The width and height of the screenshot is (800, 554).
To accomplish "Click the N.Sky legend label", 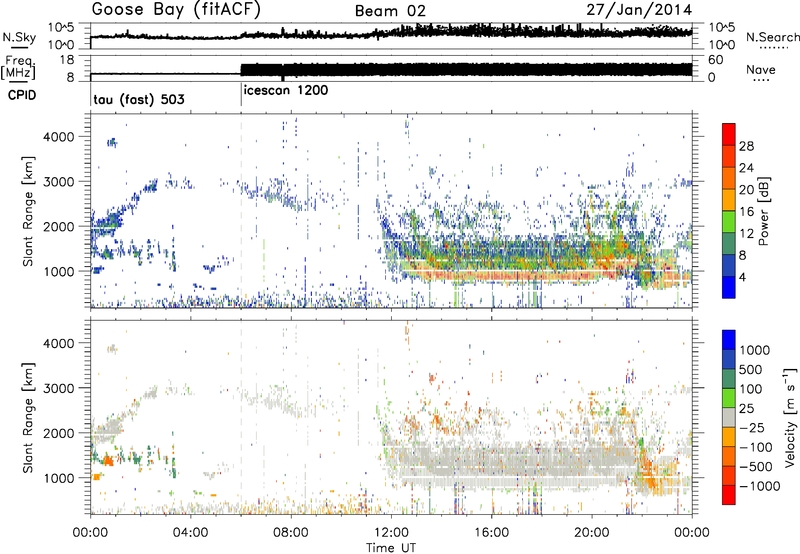I will point(19,38).
